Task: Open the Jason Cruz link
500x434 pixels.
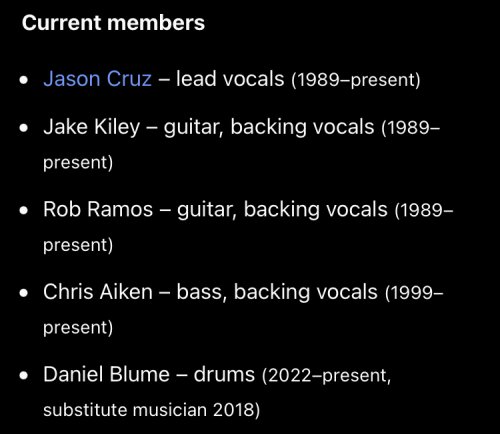Action: 97,79
